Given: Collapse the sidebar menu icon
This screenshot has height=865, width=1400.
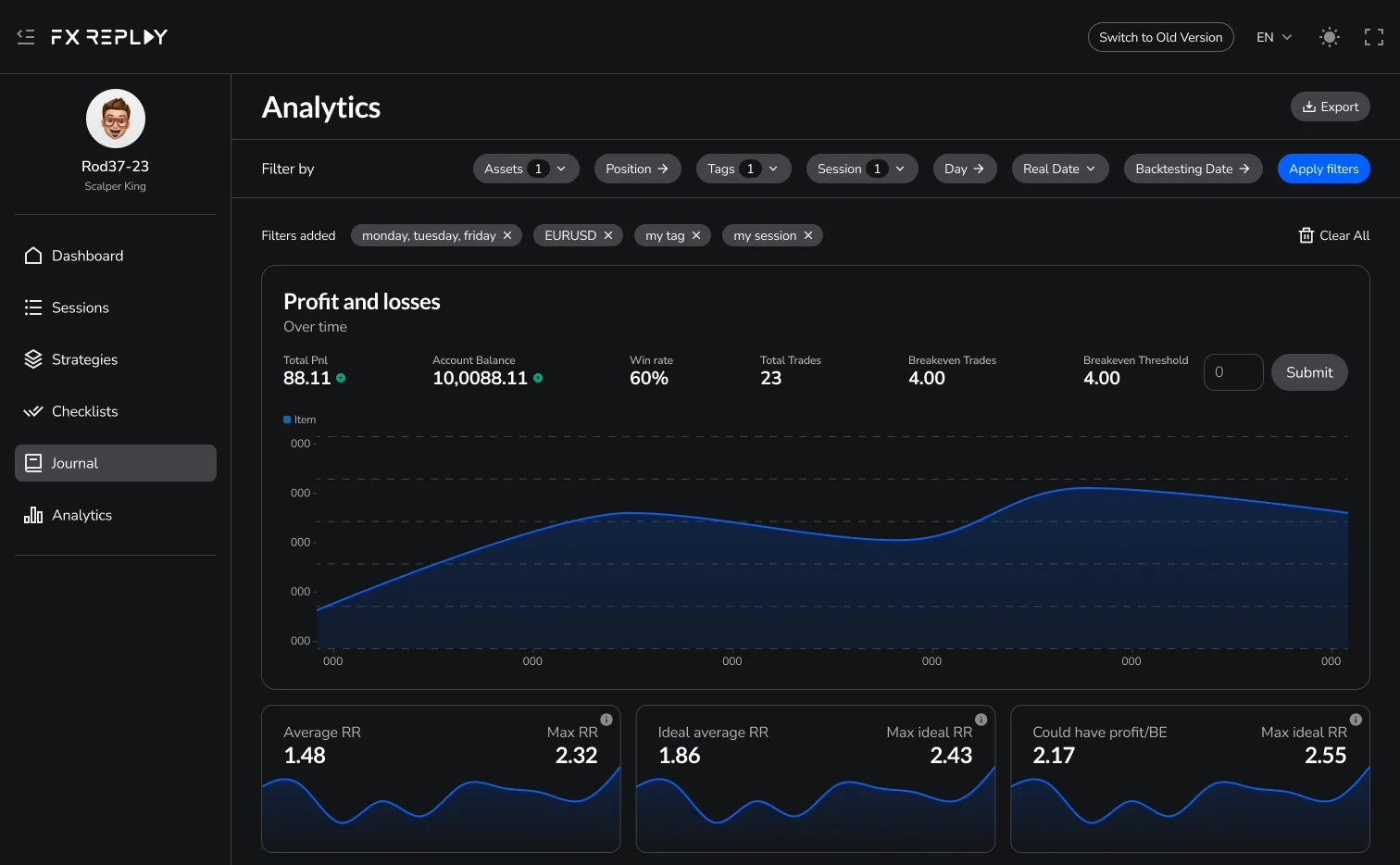Looking at the screenshot, I should click(x=26, y=37).
